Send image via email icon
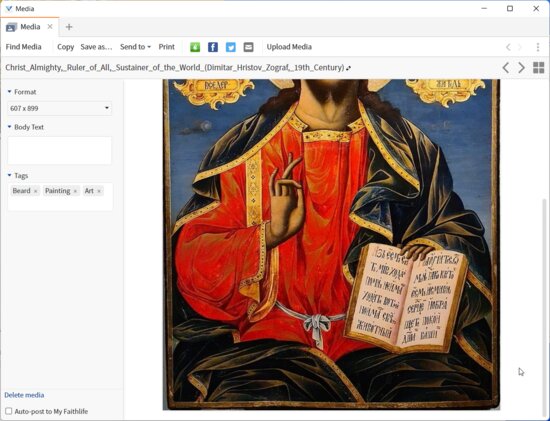This screenshot has width=550, height=421. pos(248,47)
